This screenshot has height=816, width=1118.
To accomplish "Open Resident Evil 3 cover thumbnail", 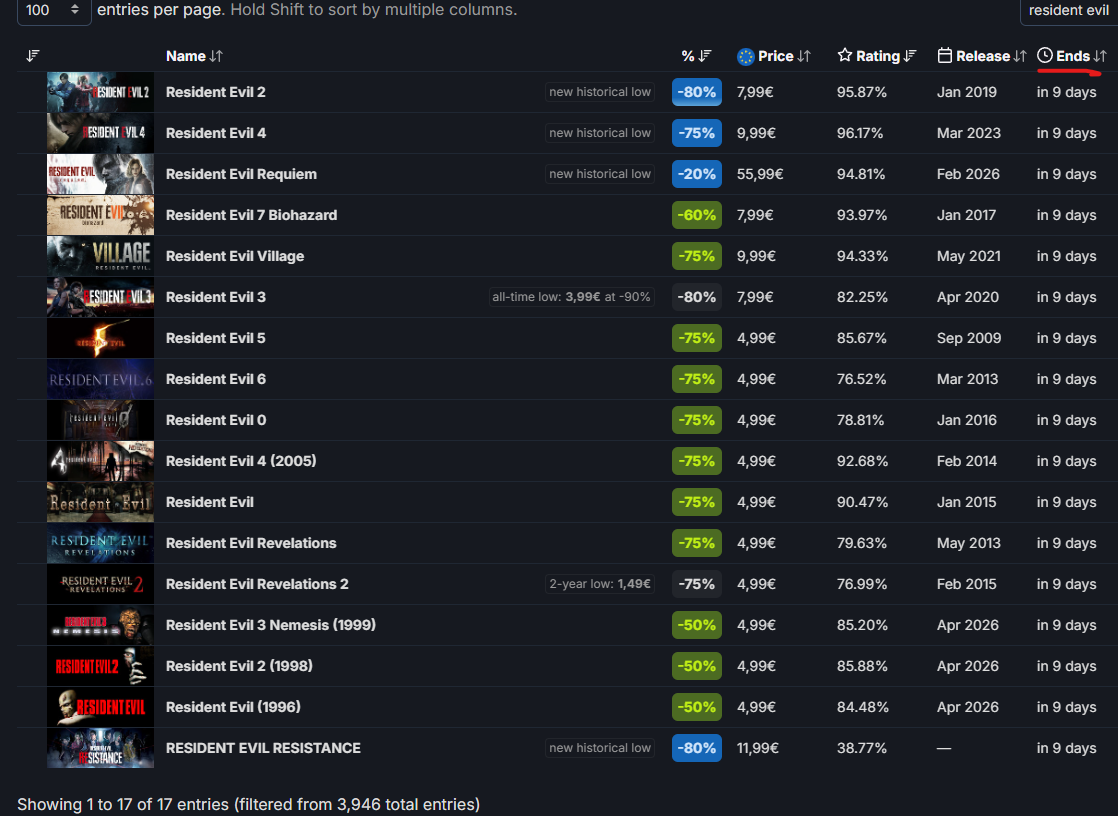I will (x=101, y=297).
